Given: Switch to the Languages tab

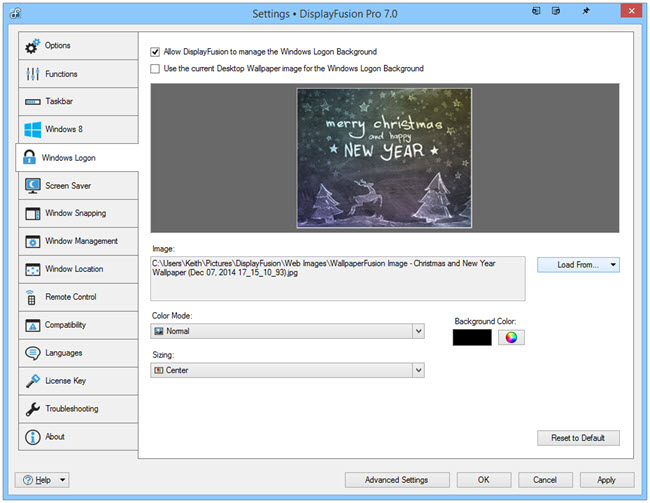Looking at the screenshot, I should tap(78, 353).
